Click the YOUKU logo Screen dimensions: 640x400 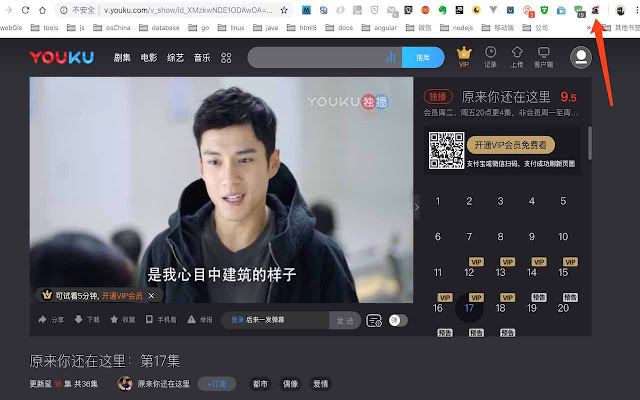(62, 57)
